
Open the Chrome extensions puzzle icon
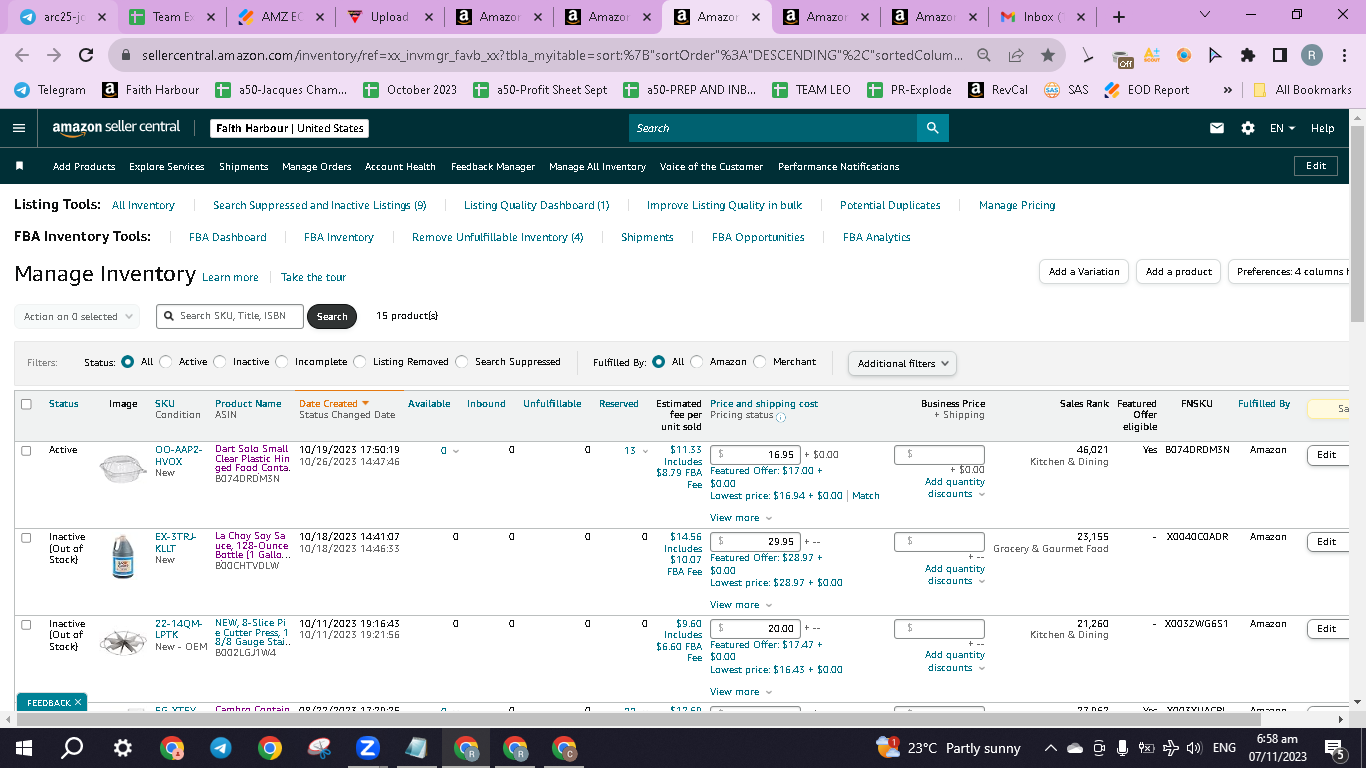point(1247,55)
